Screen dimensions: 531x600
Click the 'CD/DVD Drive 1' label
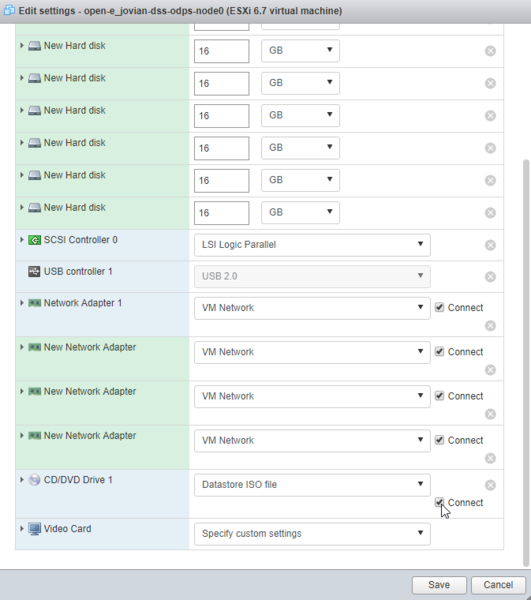coord(78,480)
